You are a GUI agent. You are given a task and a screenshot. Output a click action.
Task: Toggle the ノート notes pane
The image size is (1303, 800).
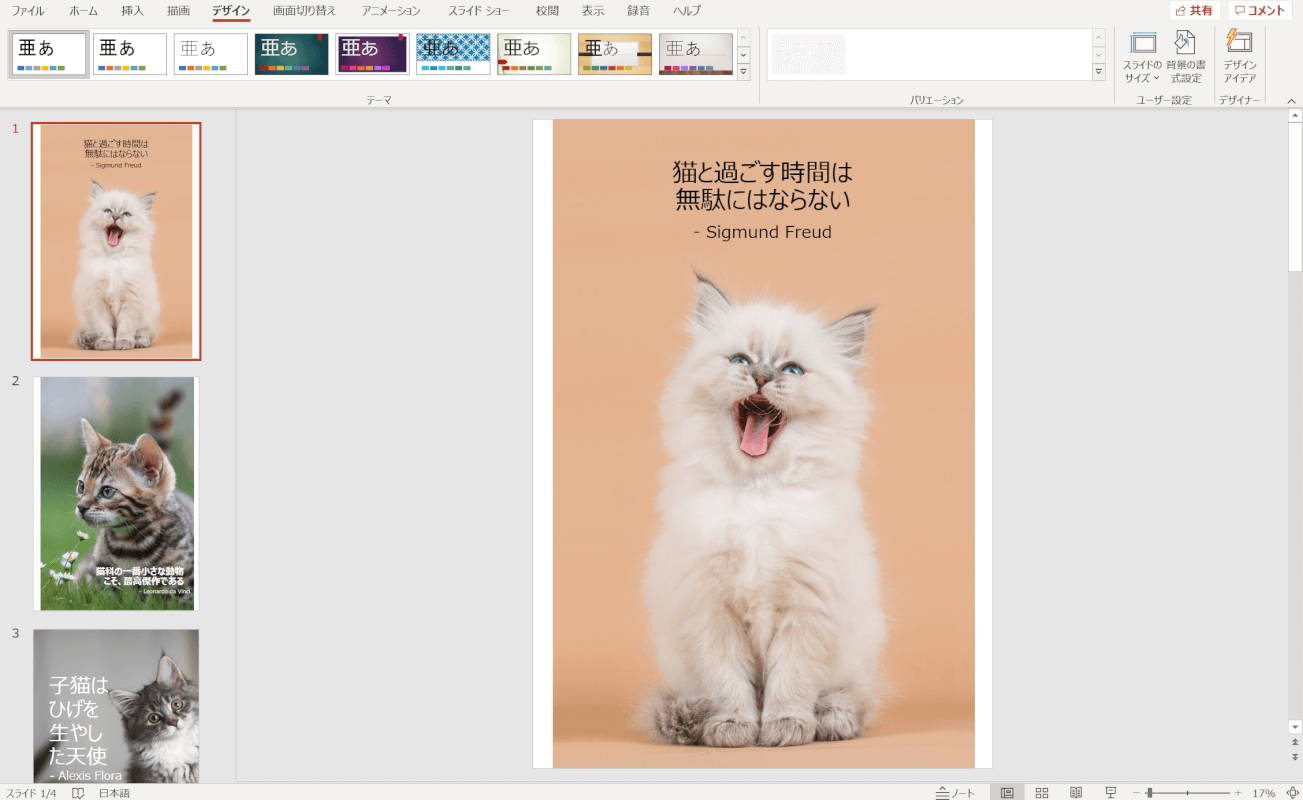click(x=956, y=793)
